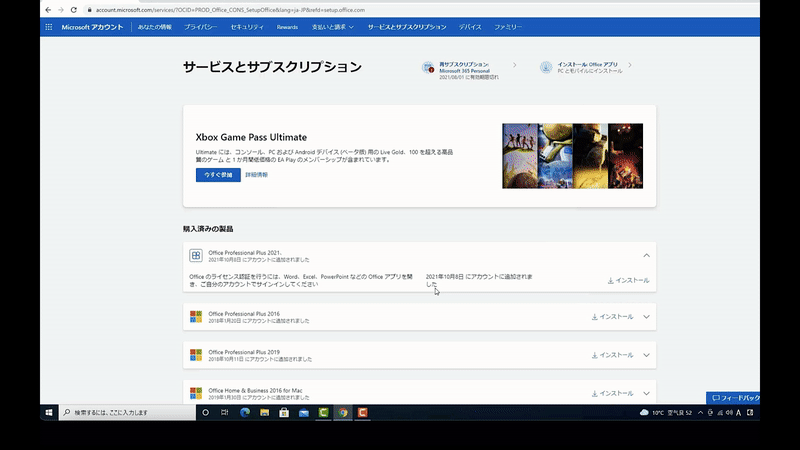Open Microsoft Store from the taskbar
The width and height of the screenshot is (800, 450).
point(284,412)
